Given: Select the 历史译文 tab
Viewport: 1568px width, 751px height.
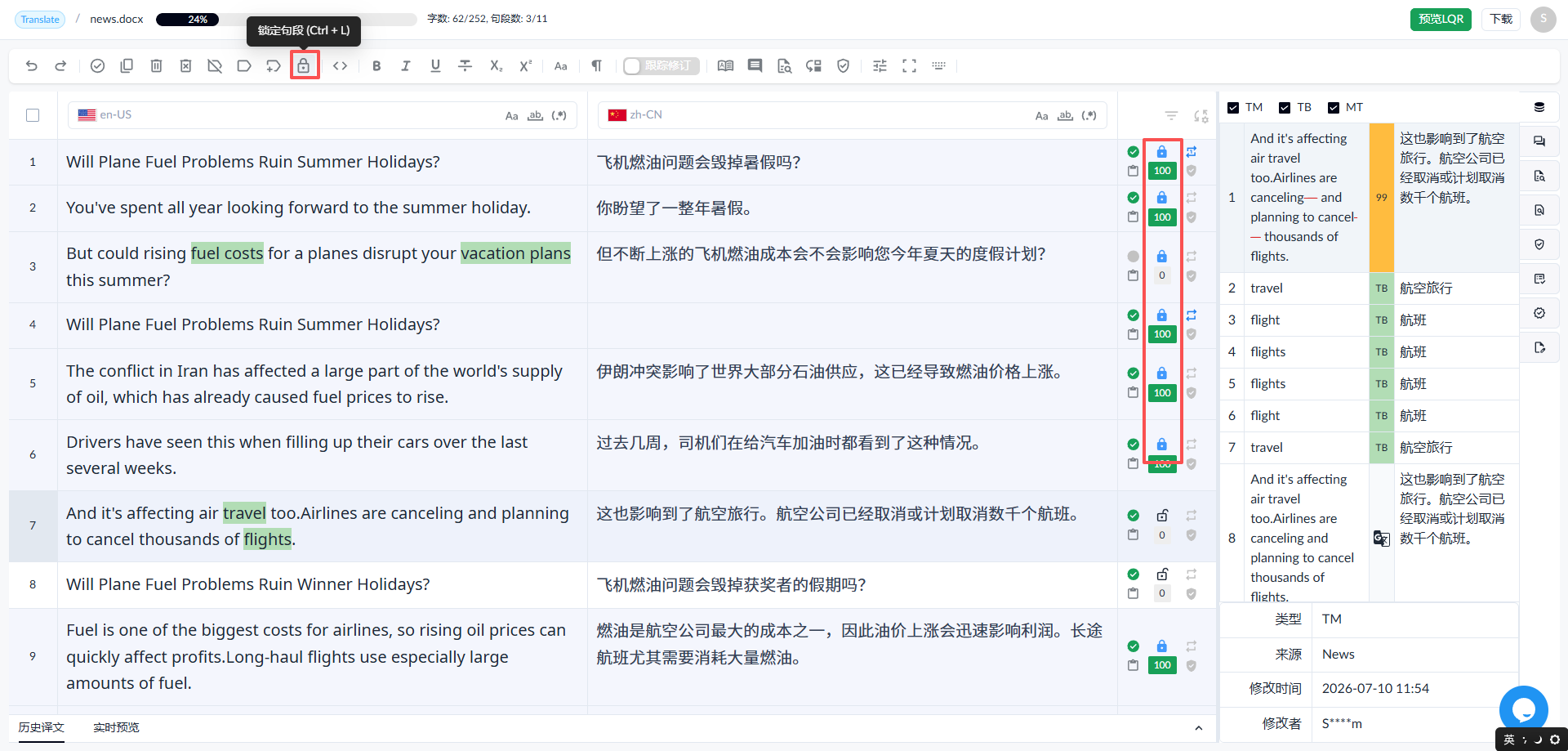Looking at the screenshot, I should [x=42, y=727].
